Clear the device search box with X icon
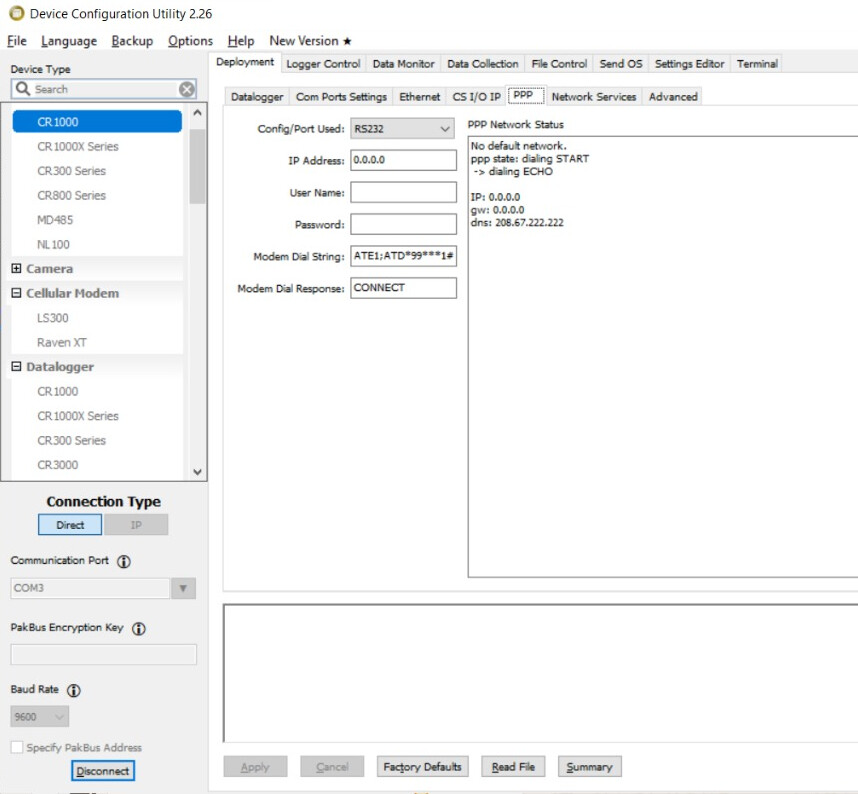The height and width of the screenshot is (794, 858). point(187,89)
